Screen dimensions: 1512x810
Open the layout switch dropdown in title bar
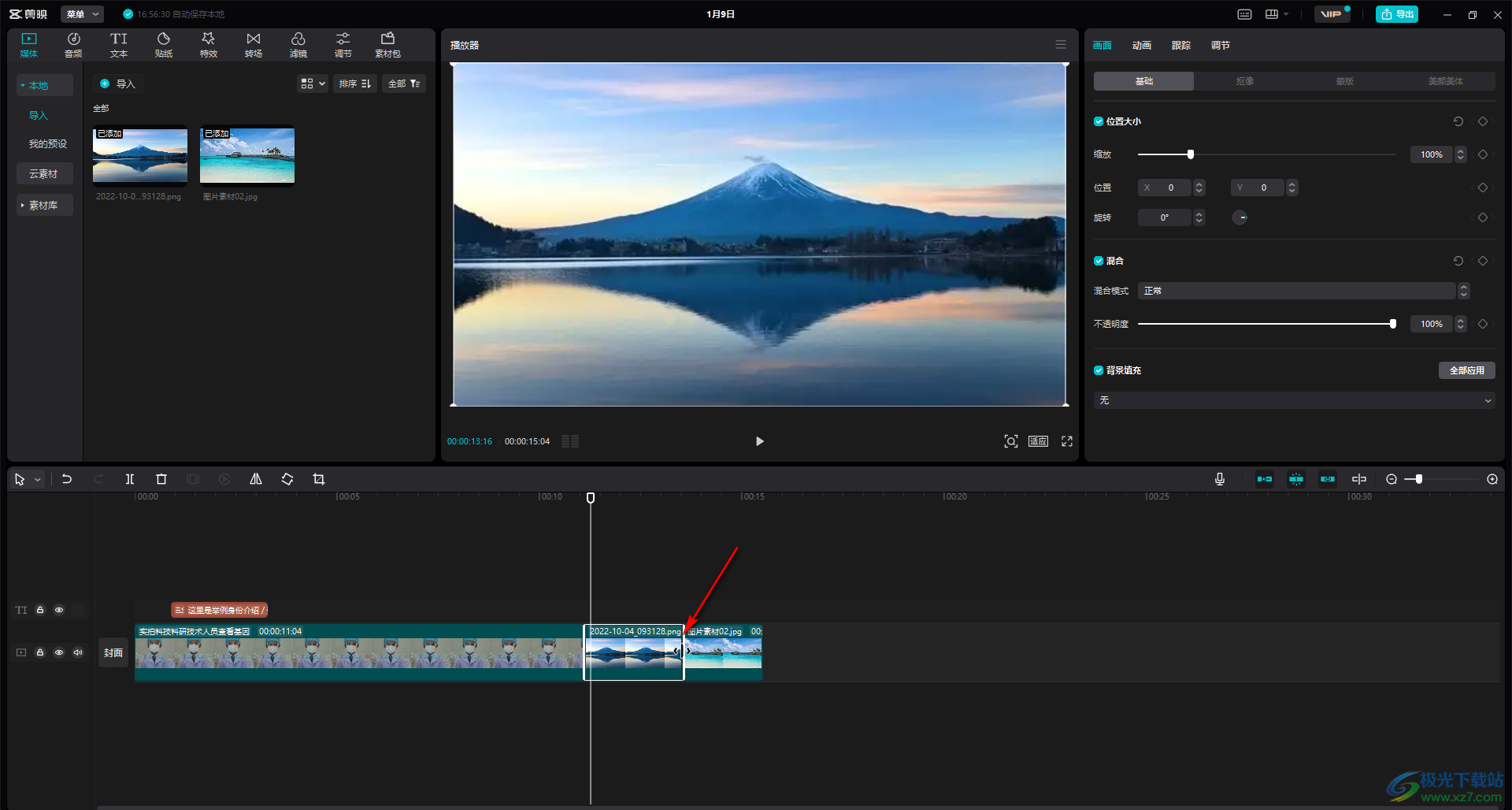1277,14
